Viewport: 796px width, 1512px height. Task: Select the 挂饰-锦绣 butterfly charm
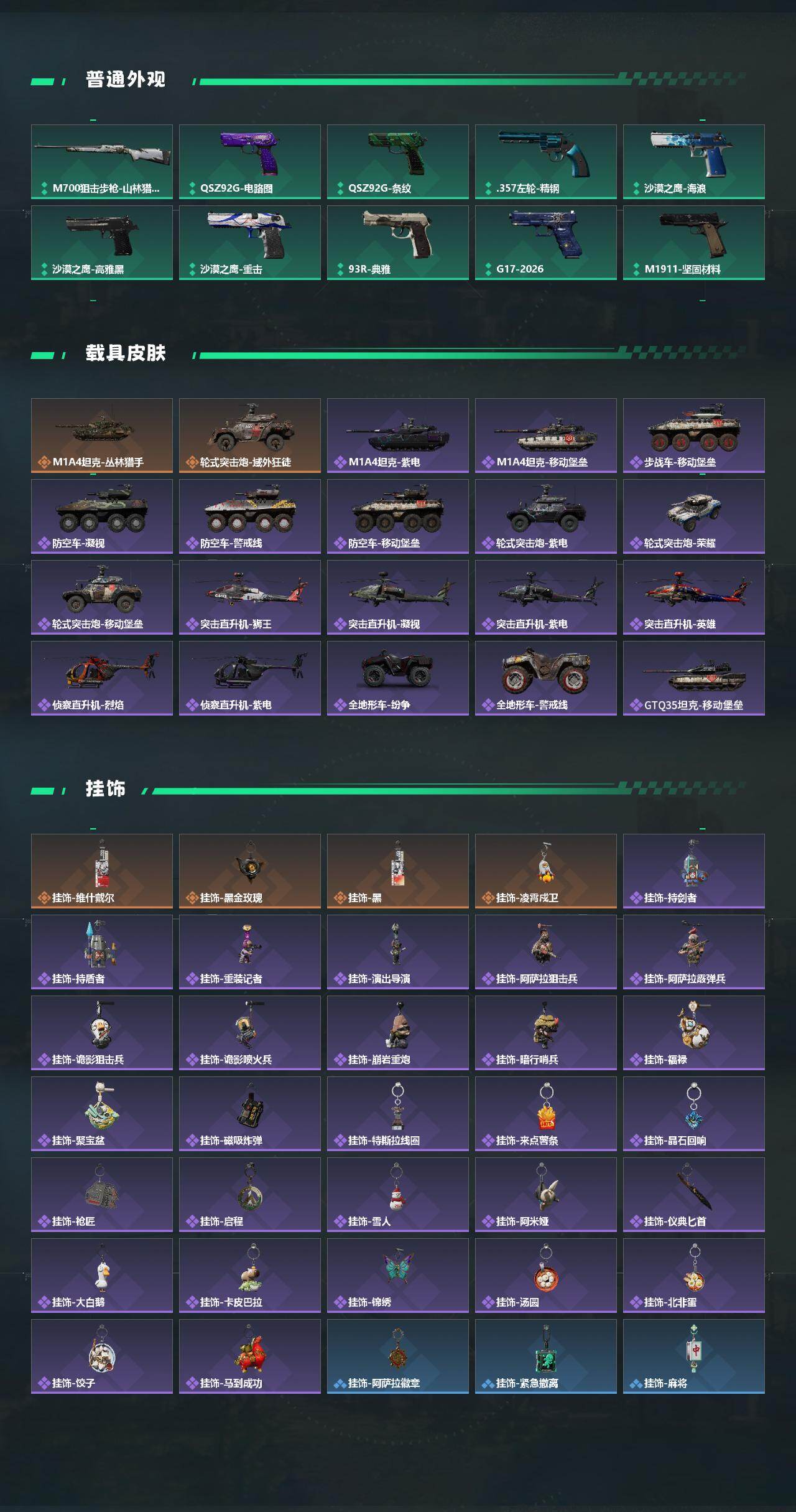coord(398,1276)
